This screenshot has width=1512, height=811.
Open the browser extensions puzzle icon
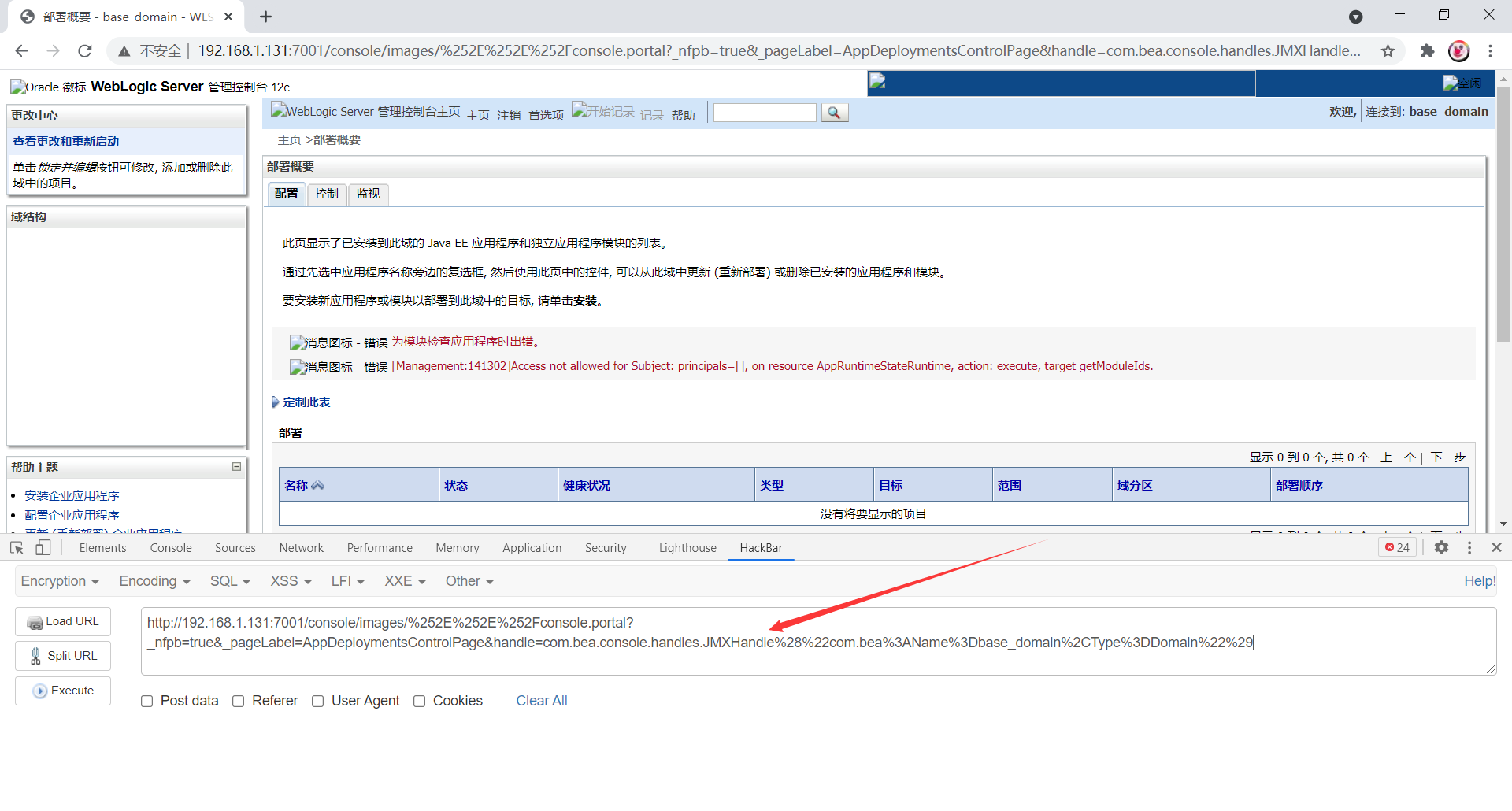click(1427, 50)
